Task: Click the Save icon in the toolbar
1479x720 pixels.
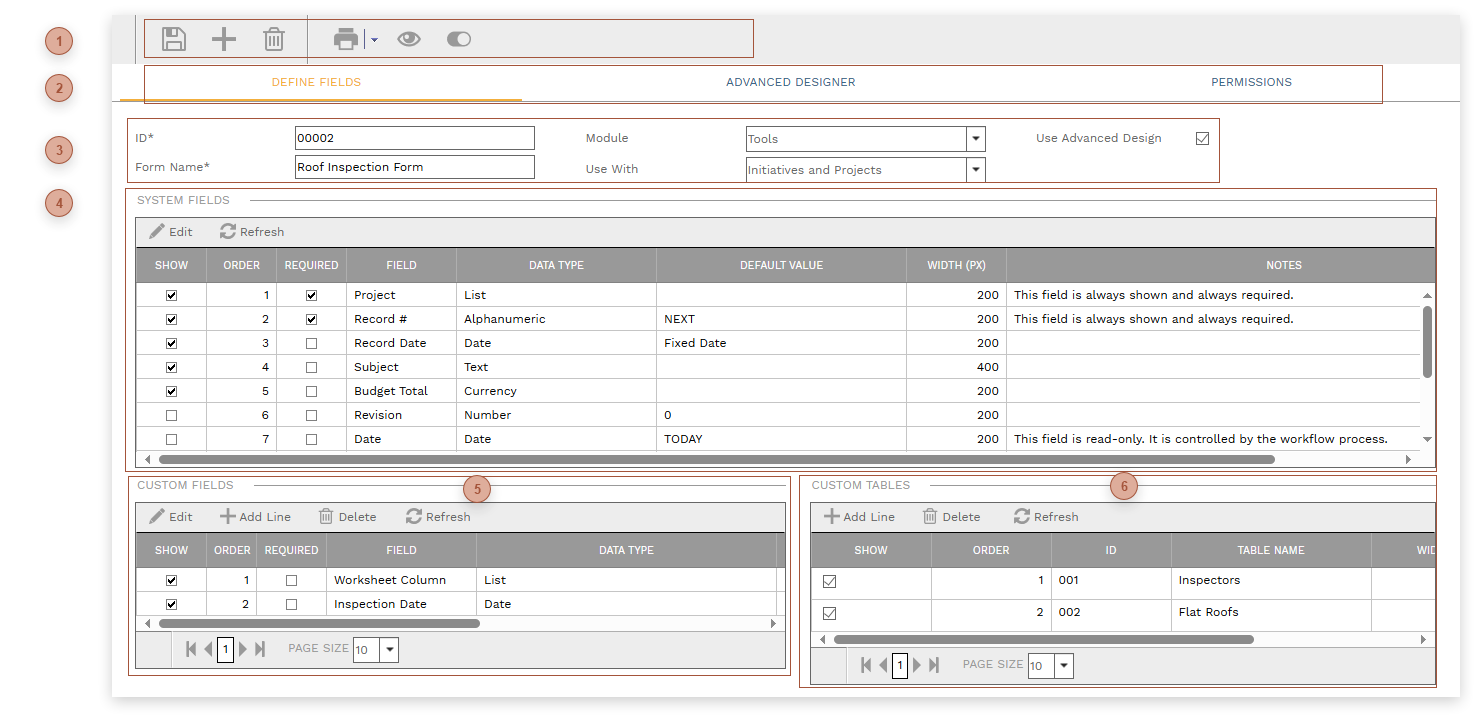Action: [172, 38]
